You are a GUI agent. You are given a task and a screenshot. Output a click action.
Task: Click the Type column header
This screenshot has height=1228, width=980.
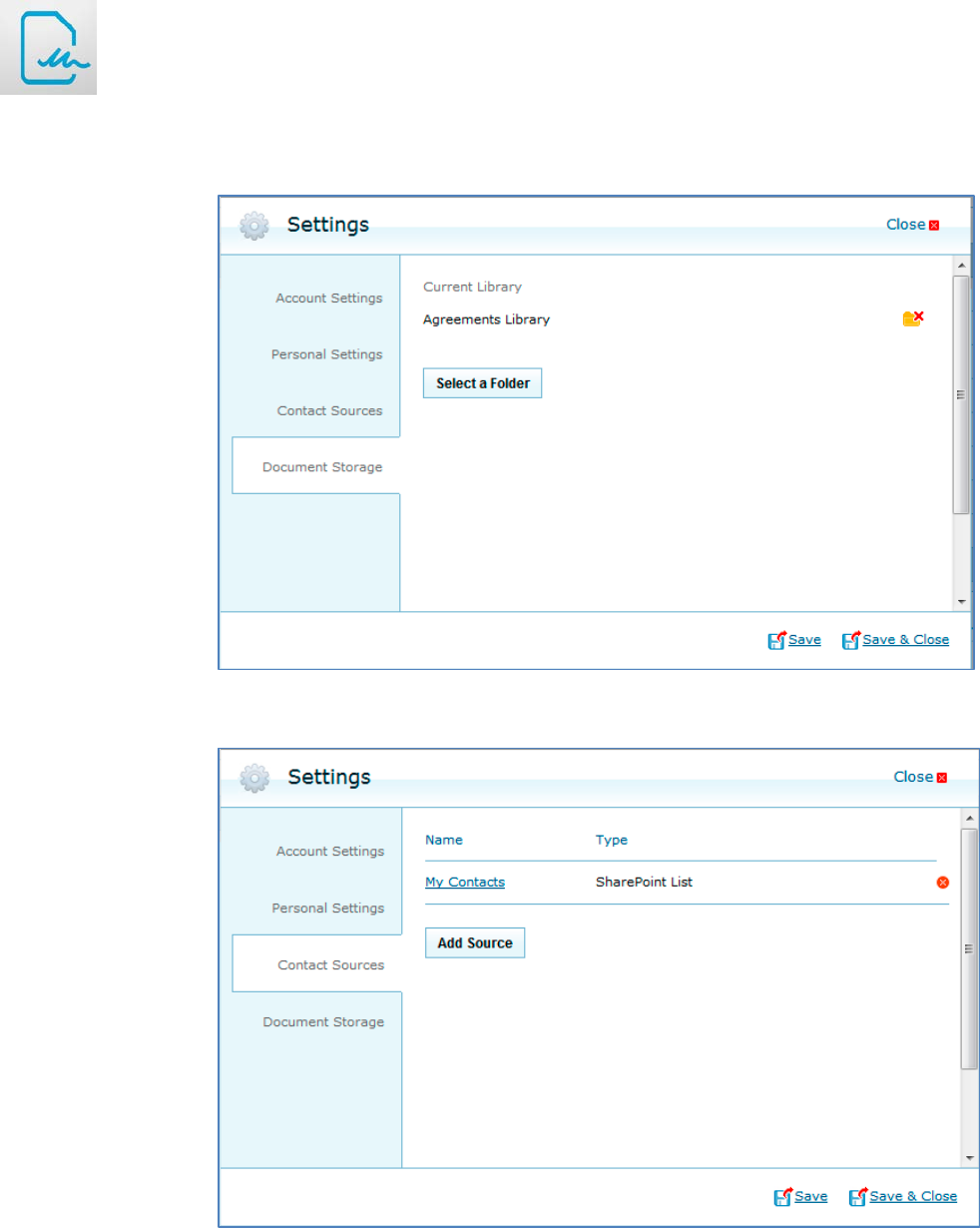pyautogui.click(x=612, y=841)
